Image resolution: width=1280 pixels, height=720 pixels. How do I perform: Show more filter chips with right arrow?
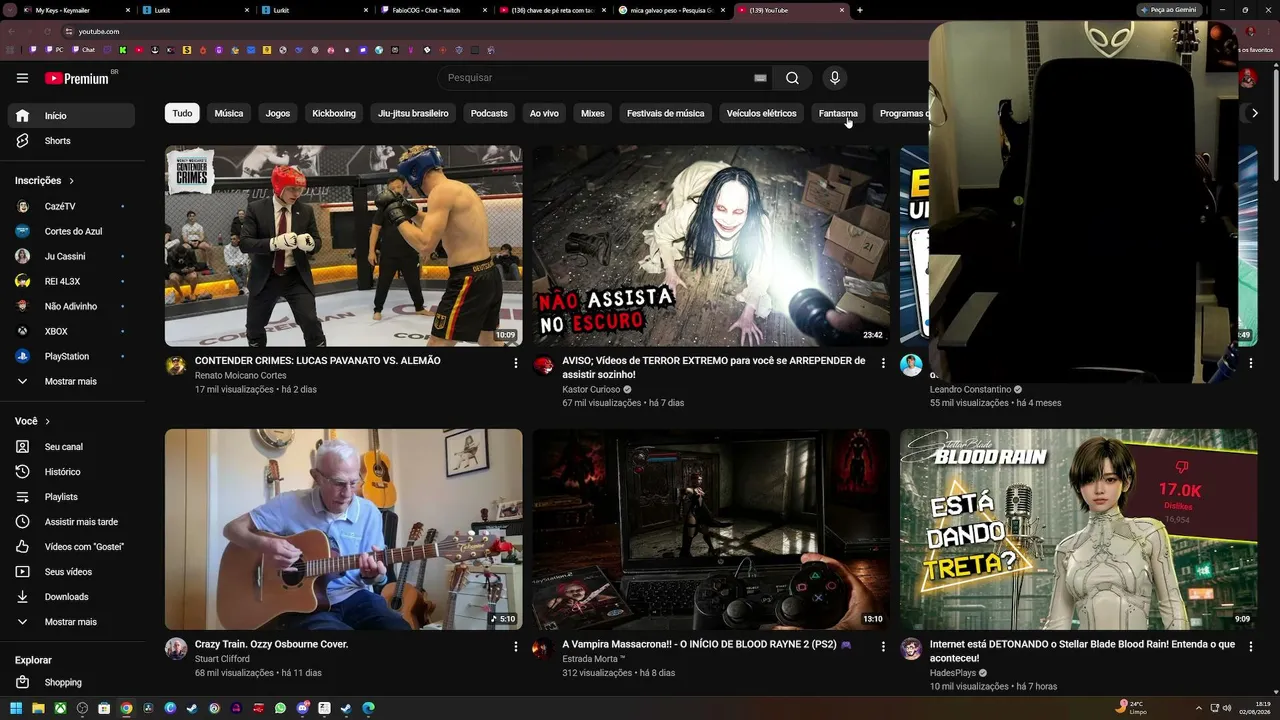click(x=1255, y=113)
